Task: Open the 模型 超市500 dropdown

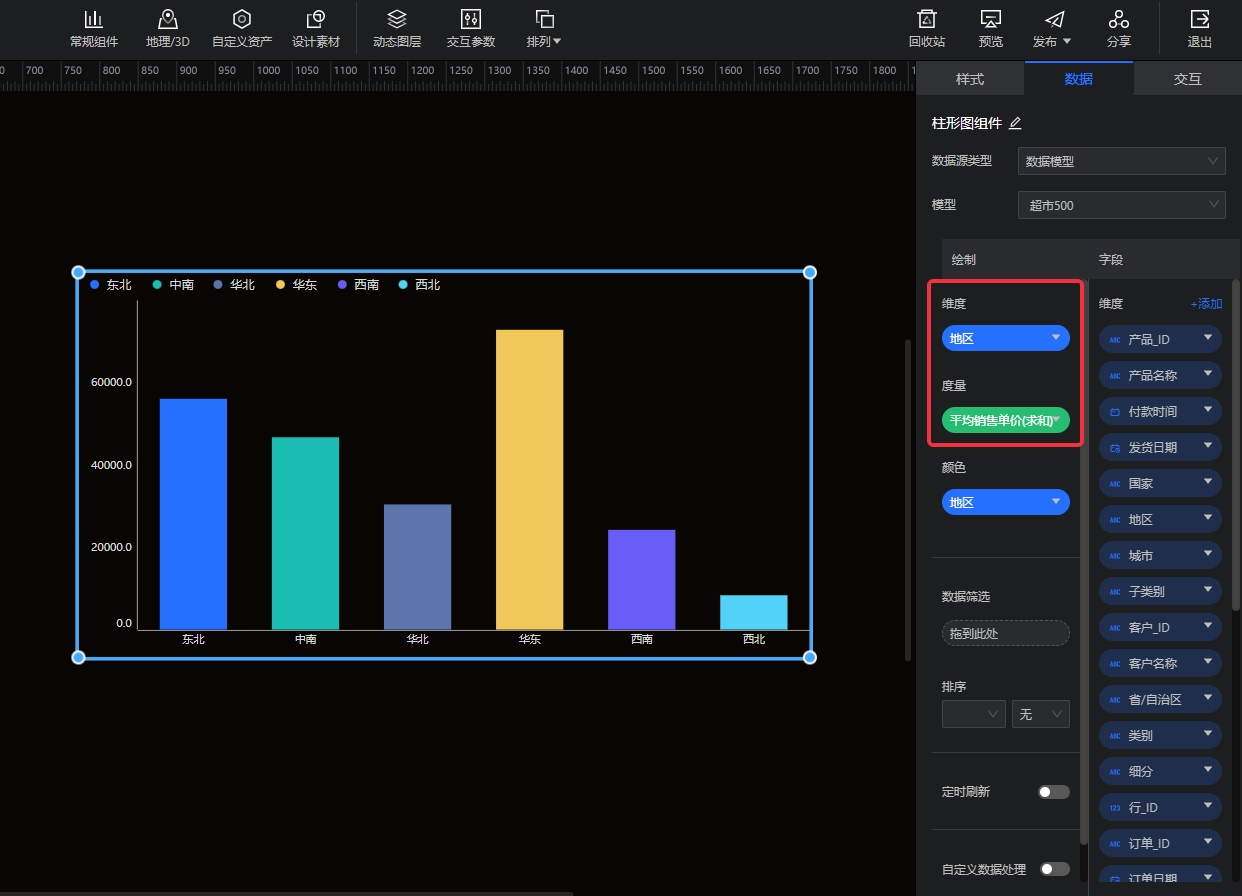Action: (x=1121, y=205)
